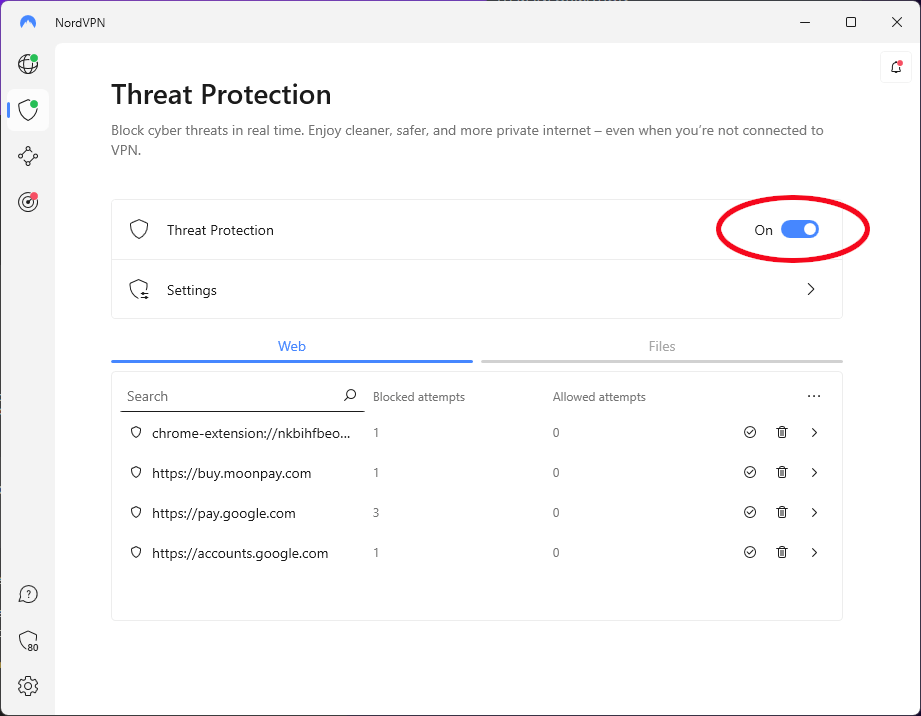
Task: Select the https://accounts.google.com entry text
Action: click(x=240, y=553)
